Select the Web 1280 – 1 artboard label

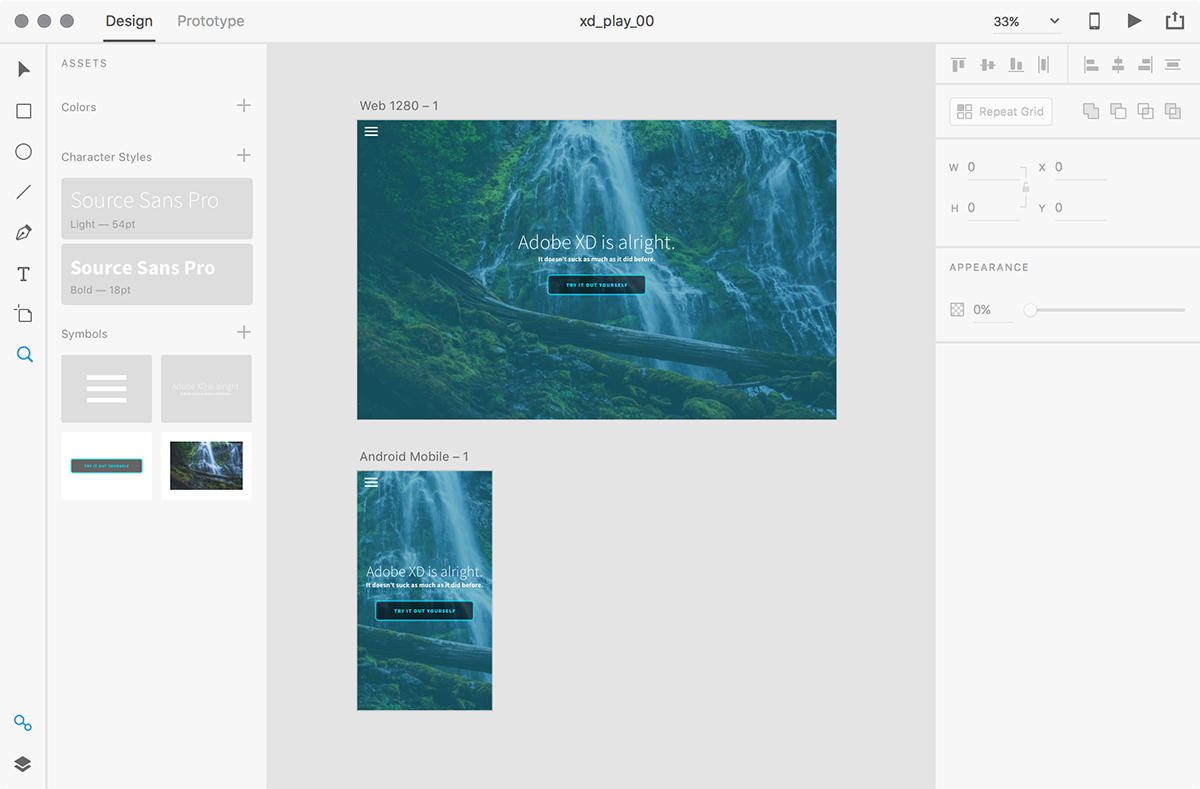399,106
